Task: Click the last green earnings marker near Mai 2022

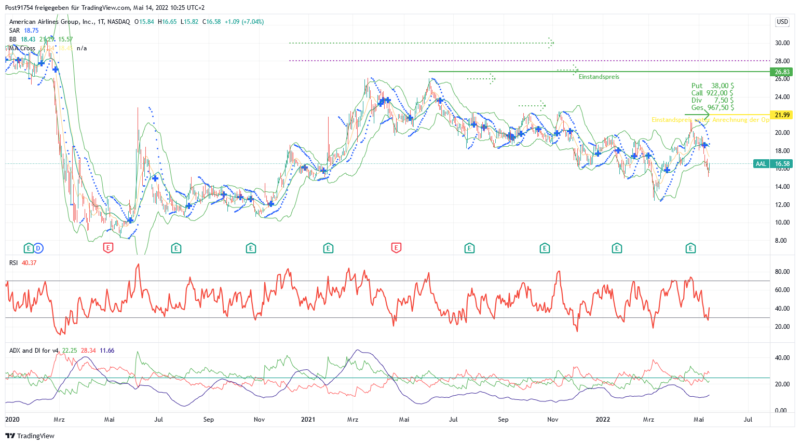Action: [x=690, y=246]
